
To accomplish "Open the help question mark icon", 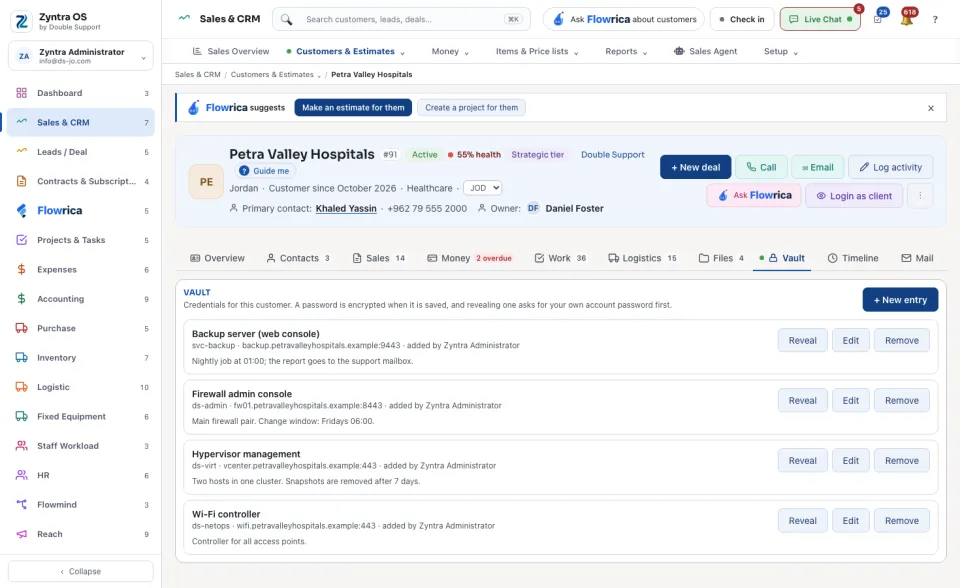I will [935, 20].
